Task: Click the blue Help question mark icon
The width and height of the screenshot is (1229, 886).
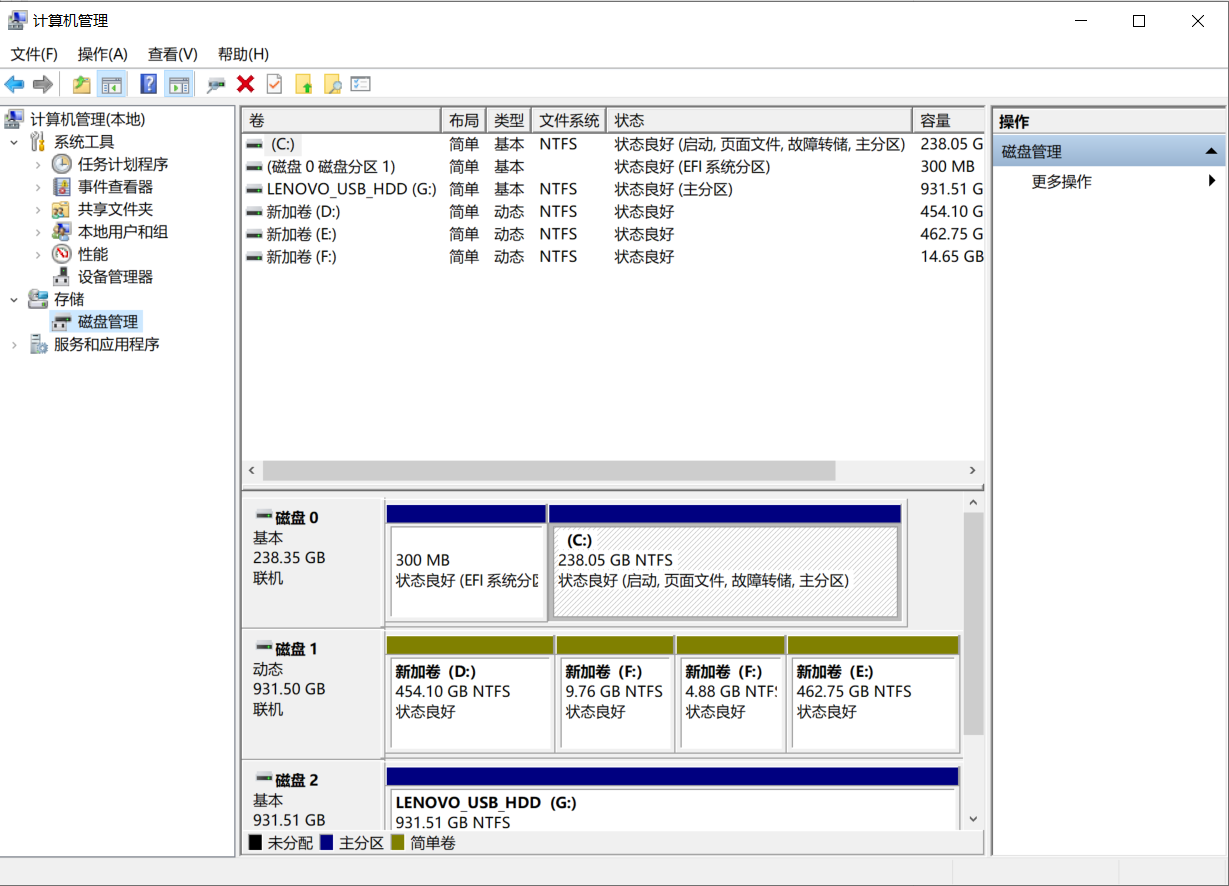Action: click(148, 85)
